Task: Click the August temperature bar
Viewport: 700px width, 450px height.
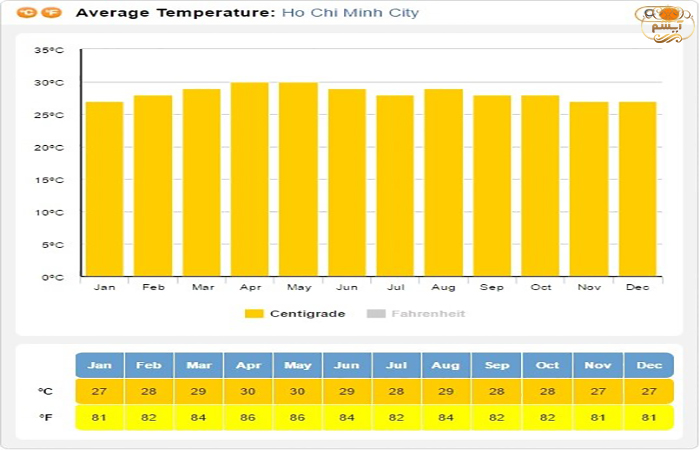Action: tap(443, 183)
